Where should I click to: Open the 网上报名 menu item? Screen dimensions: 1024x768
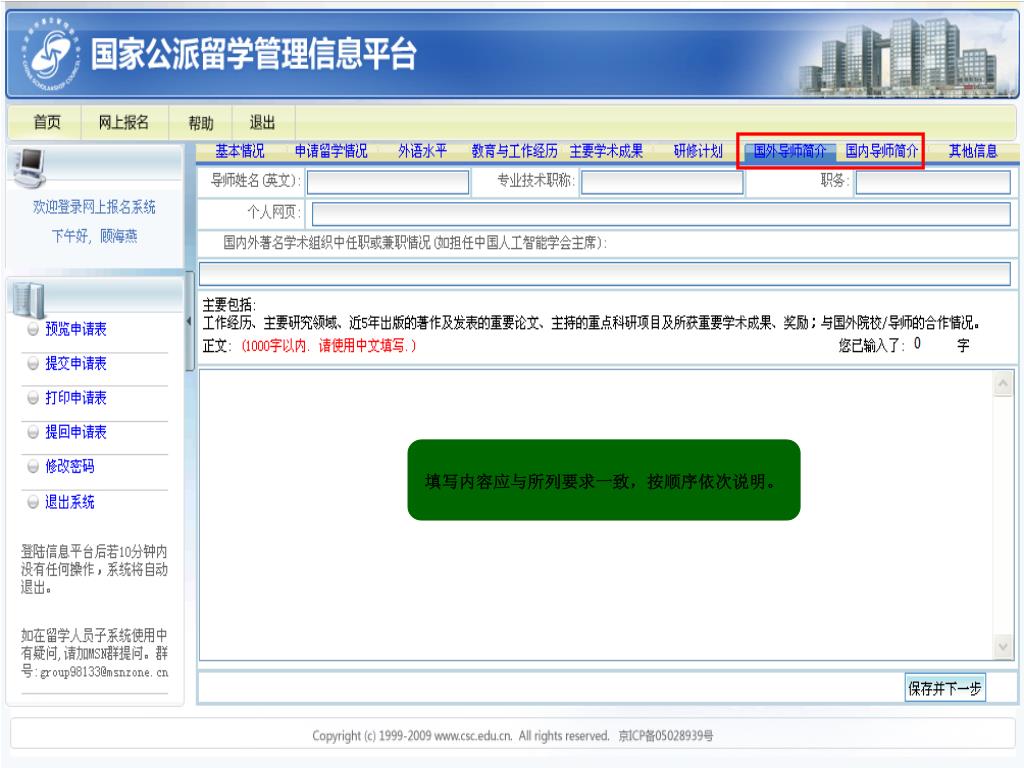124,123
